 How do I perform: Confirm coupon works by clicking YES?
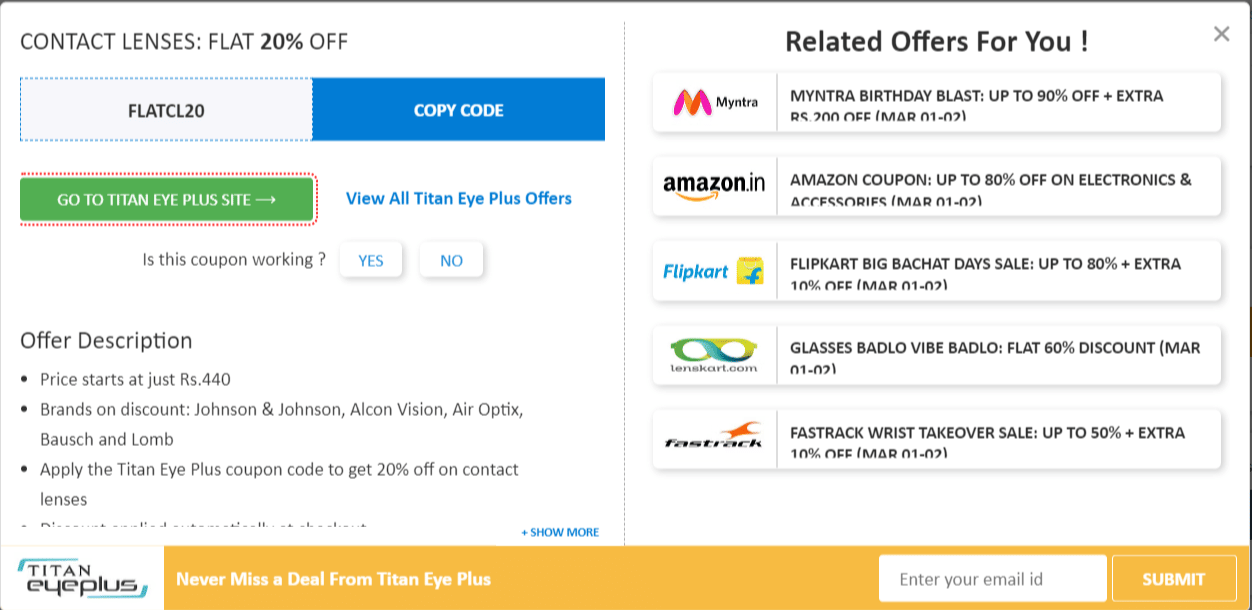[x=371, y=259]
